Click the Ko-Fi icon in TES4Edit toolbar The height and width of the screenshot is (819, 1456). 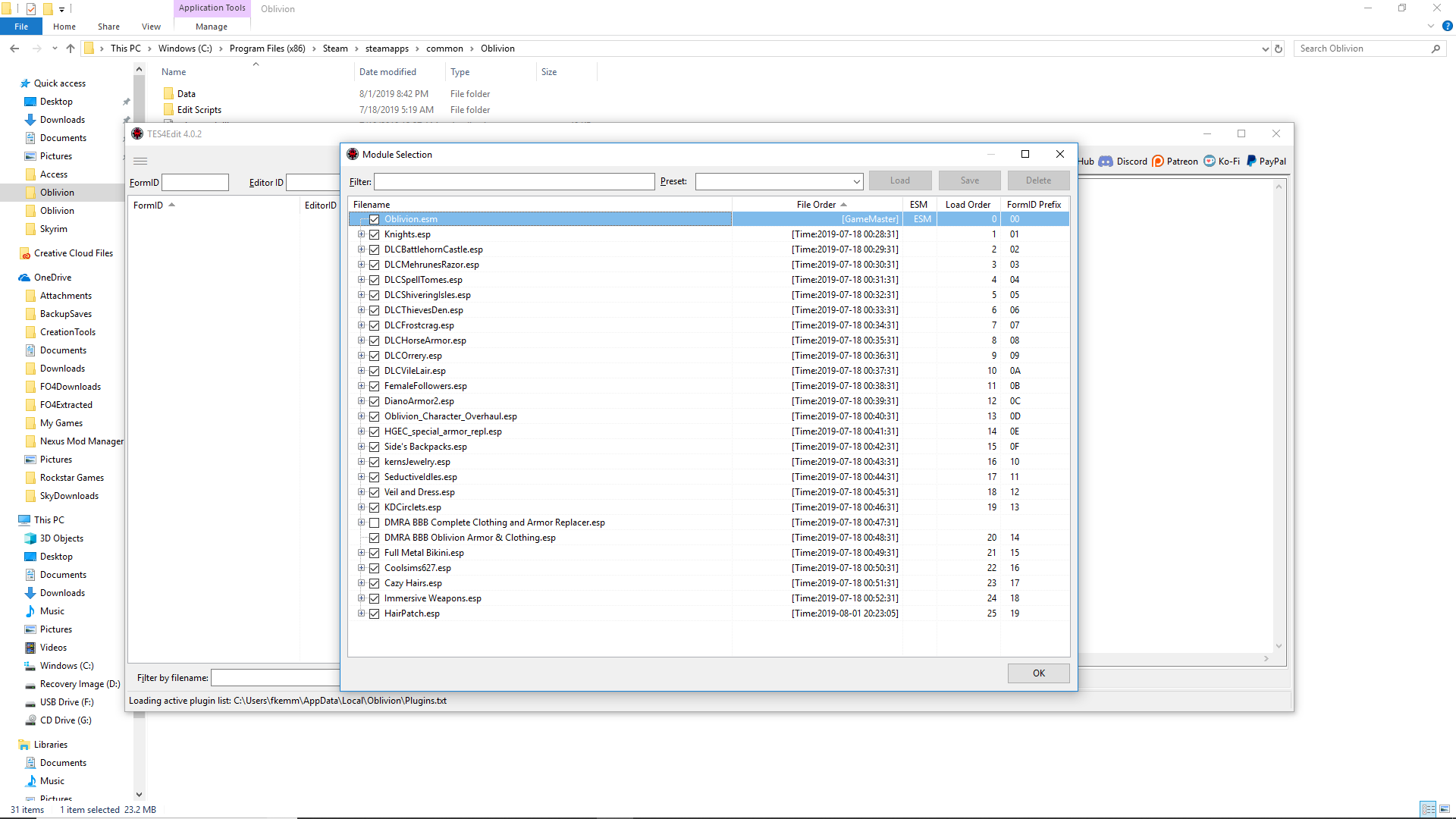coord(1210,162)
